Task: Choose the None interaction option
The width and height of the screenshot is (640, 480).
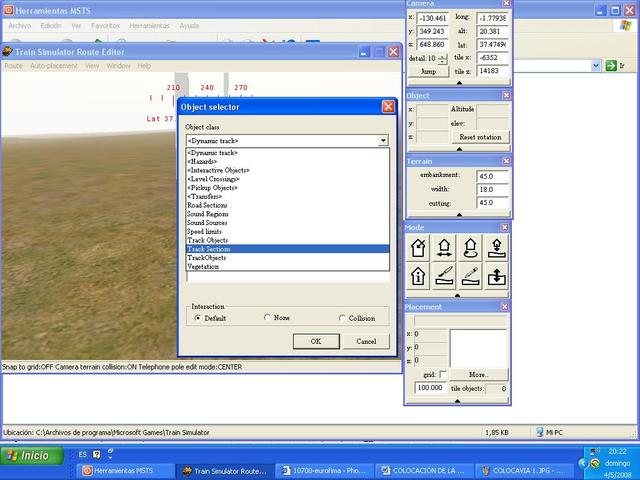Action: tap(267, 318)
